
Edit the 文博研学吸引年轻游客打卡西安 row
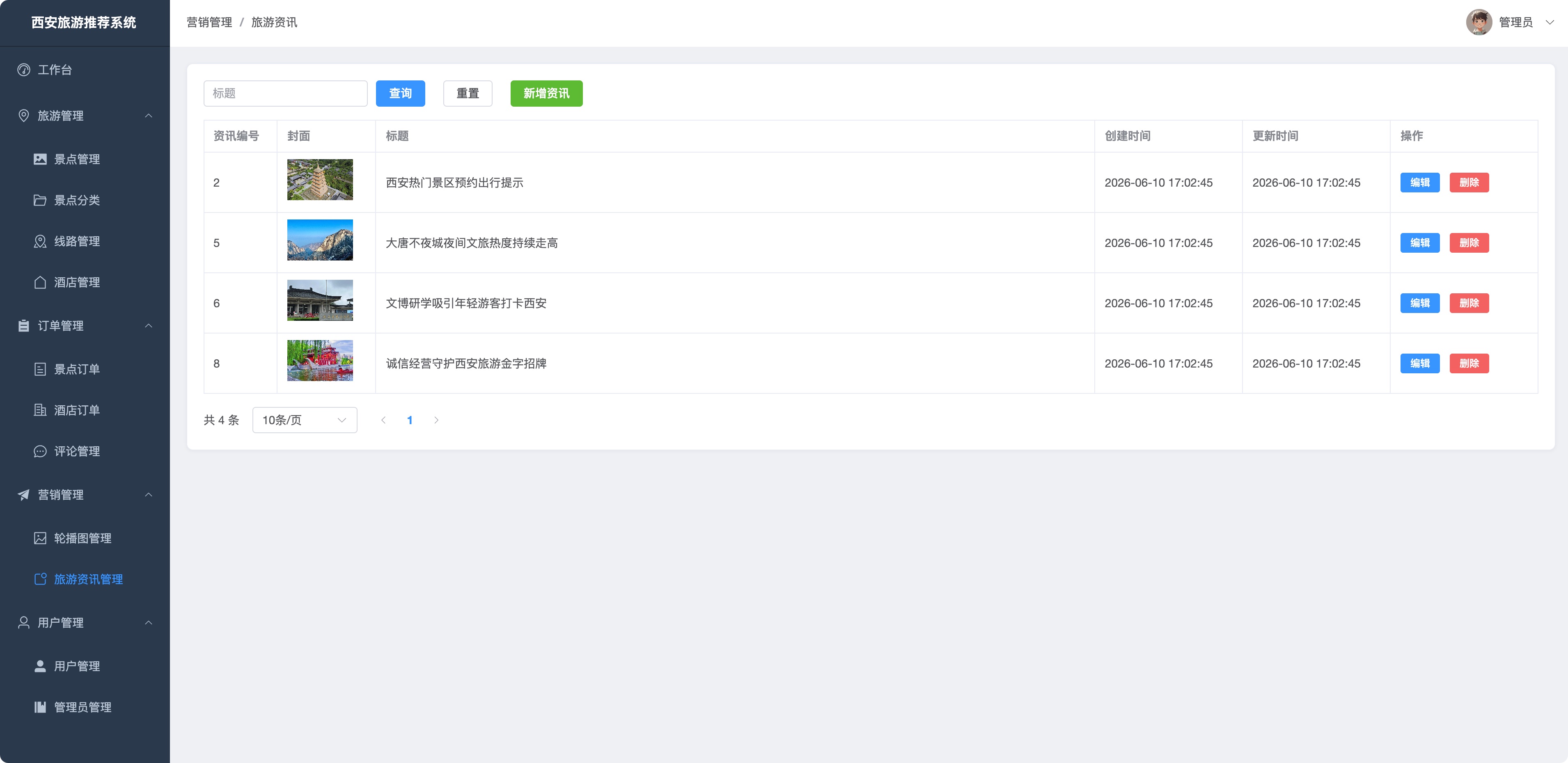click(1419, 303)
